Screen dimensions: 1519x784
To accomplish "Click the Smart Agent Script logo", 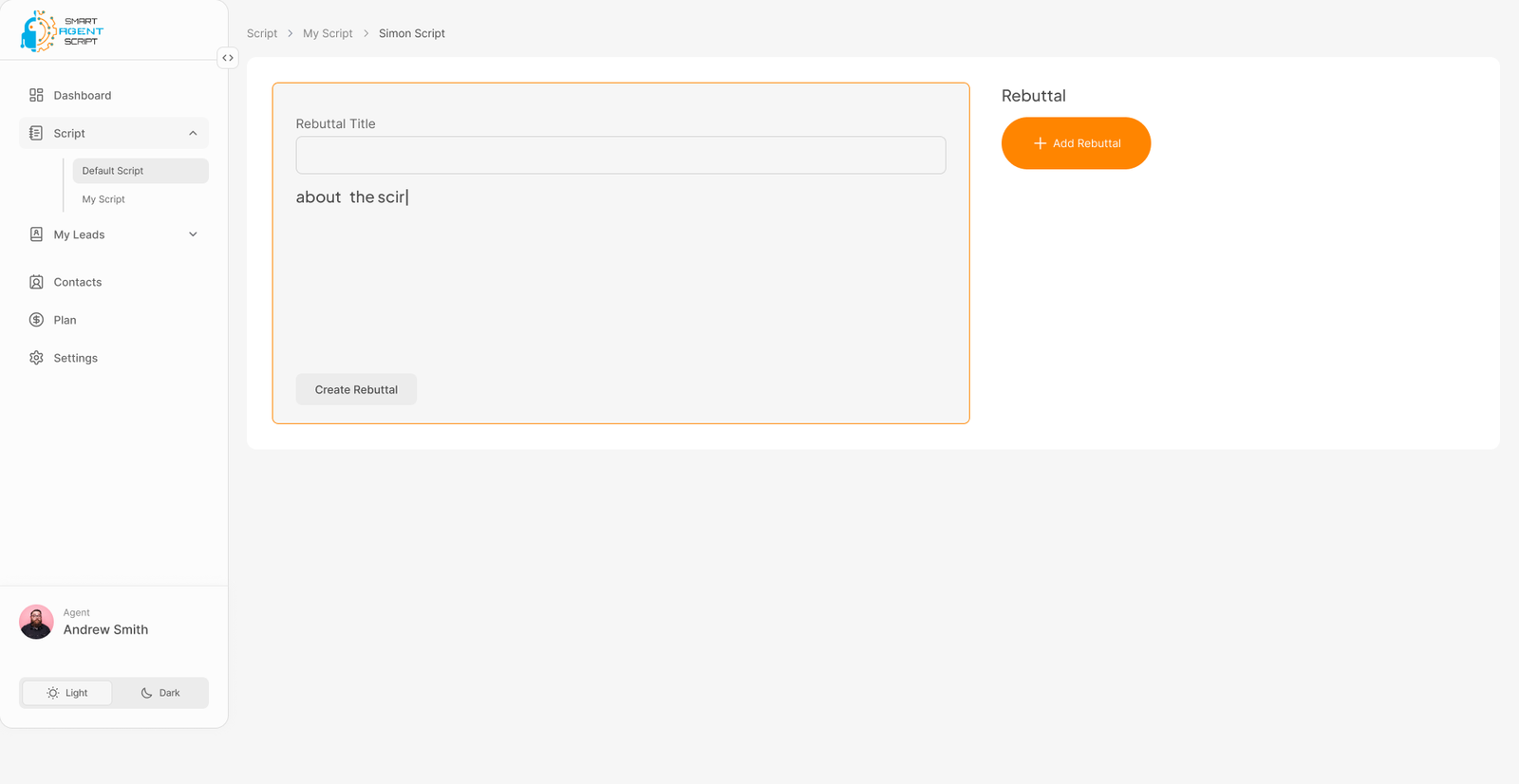I will (x=62, y=31).
